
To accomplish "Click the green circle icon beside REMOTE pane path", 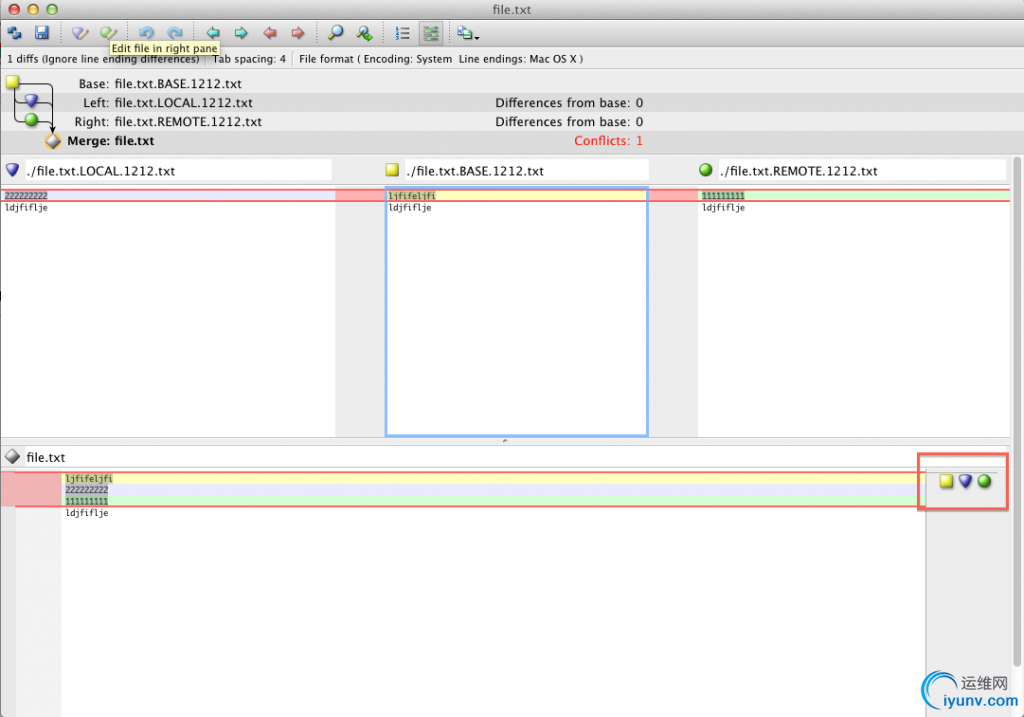I will pos(705,170).
